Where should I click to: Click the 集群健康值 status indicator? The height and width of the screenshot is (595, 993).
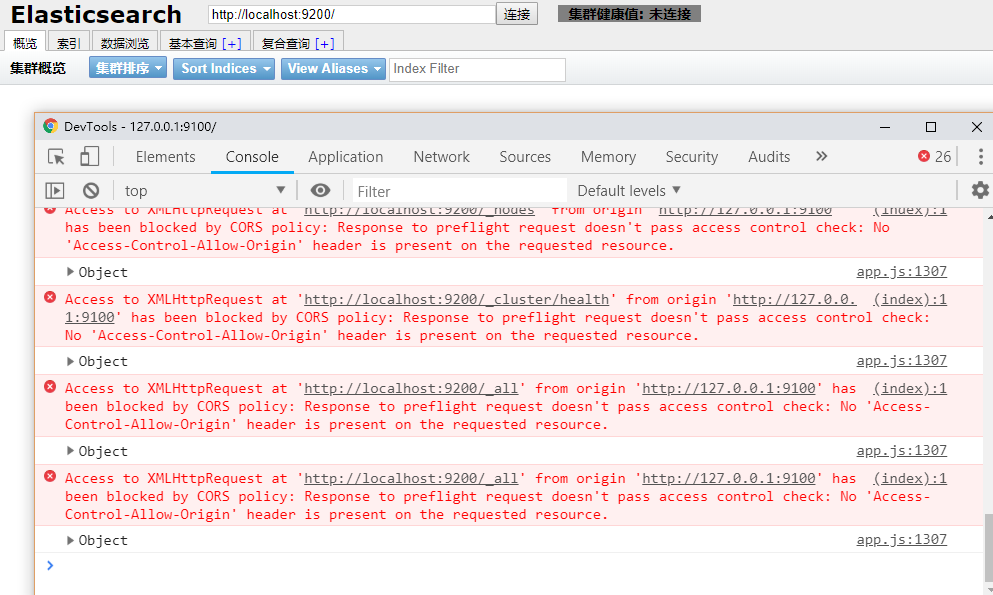click(x=629, y=14)
